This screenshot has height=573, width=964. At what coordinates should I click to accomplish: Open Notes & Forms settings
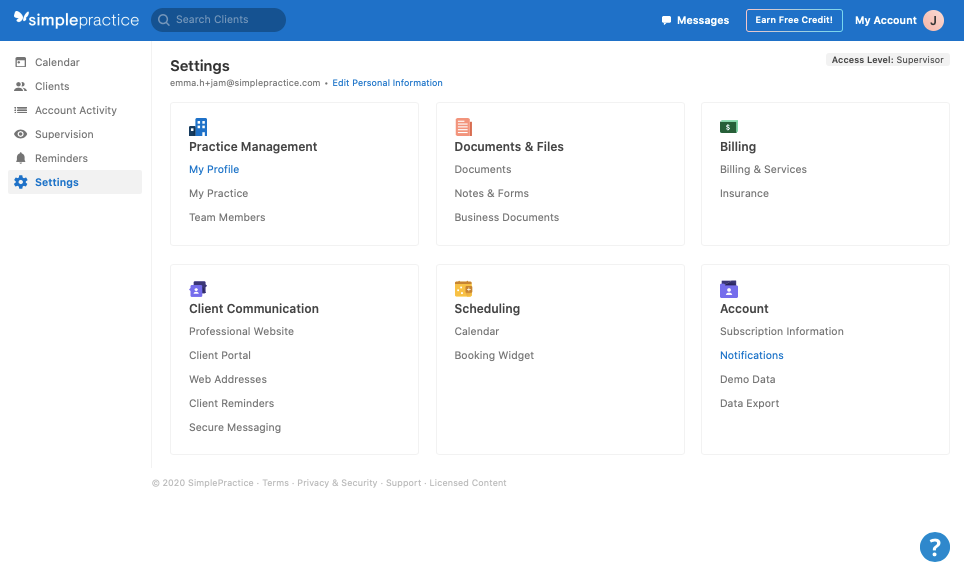pos(491,193)
